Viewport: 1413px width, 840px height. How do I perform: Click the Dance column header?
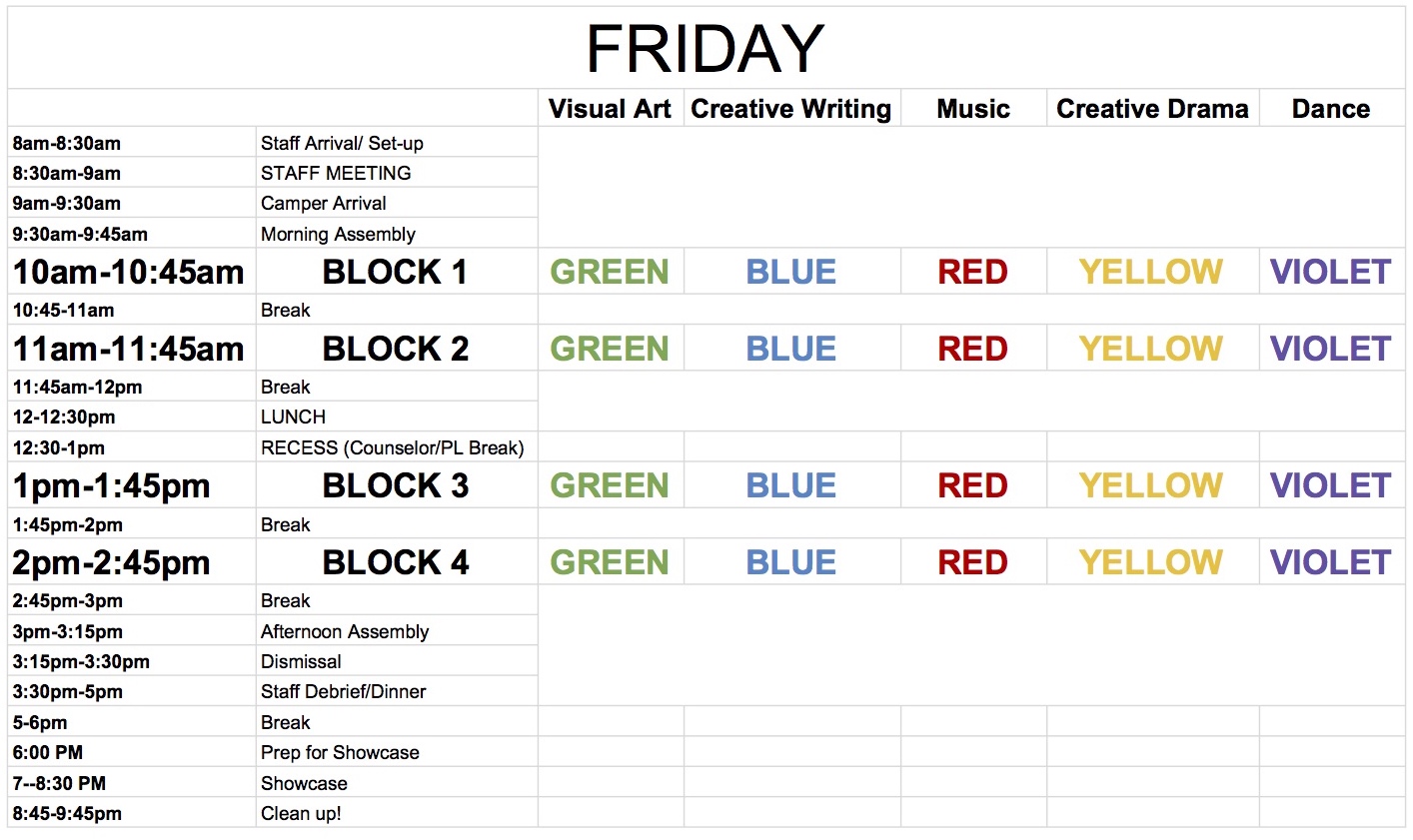pos(1331,109)
